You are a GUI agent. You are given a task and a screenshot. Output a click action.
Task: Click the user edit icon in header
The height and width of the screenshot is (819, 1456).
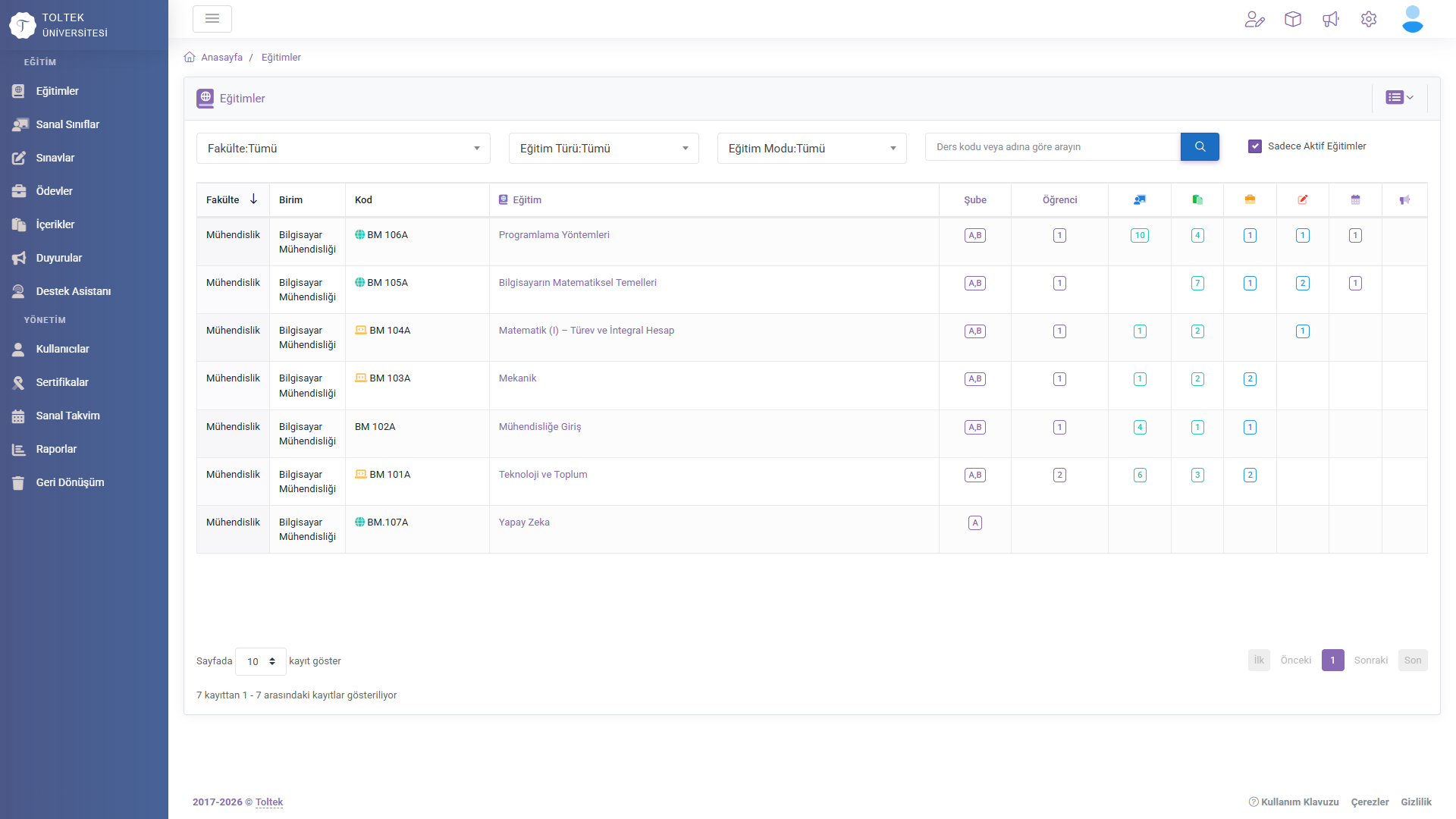click(x=1255, y=19)
